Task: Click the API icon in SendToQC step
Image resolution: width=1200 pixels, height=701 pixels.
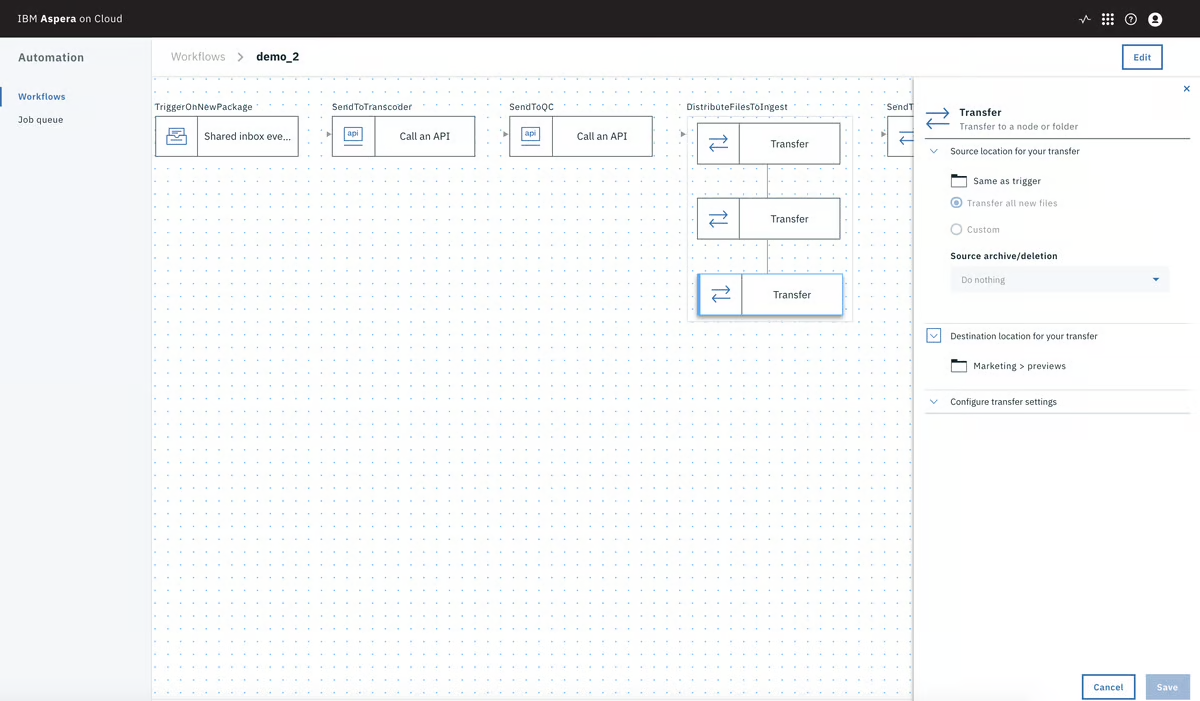Action: [x=530, y=136]
